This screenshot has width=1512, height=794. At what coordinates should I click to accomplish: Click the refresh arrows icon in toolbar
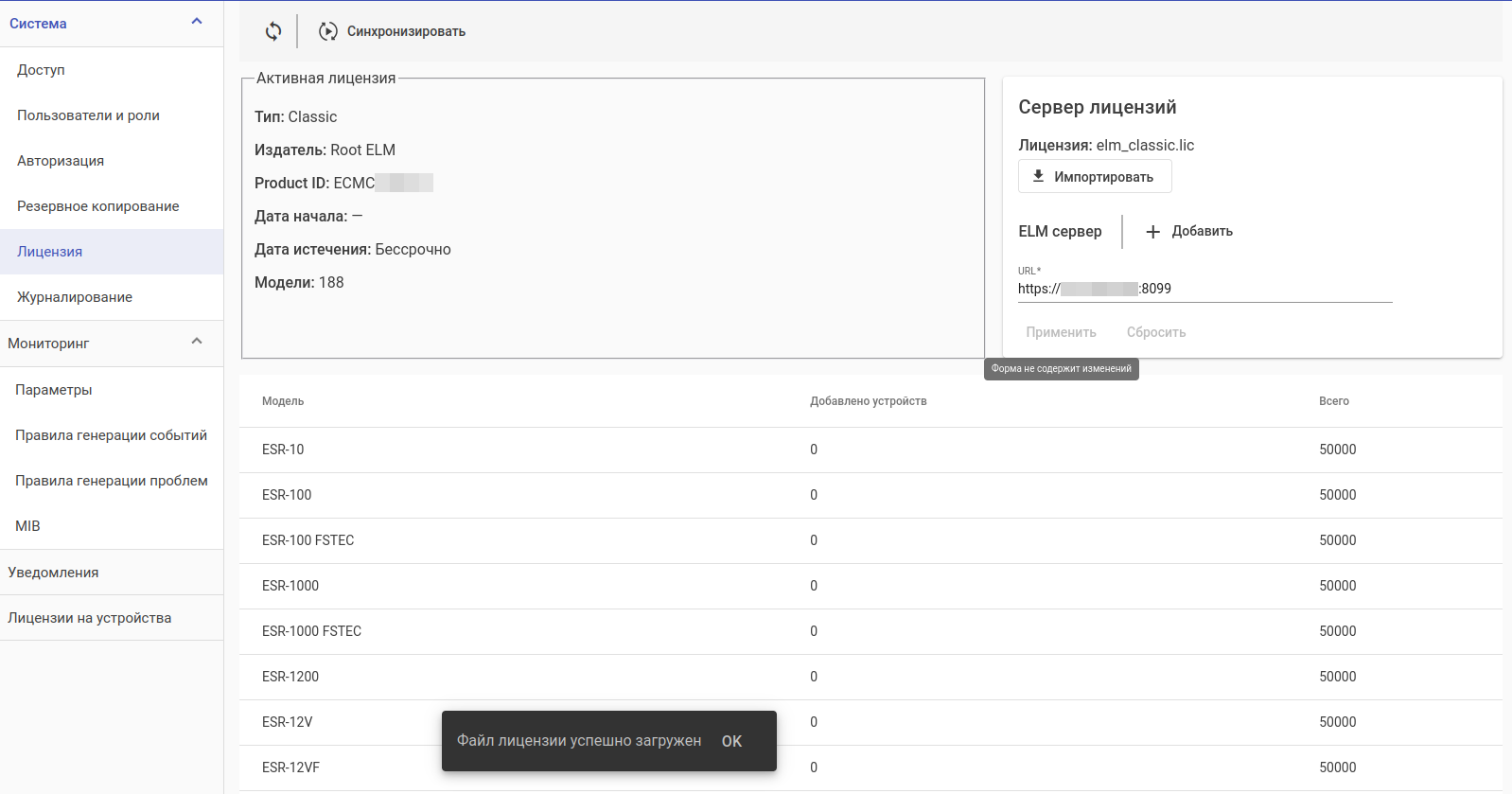[x=273, y=31]
